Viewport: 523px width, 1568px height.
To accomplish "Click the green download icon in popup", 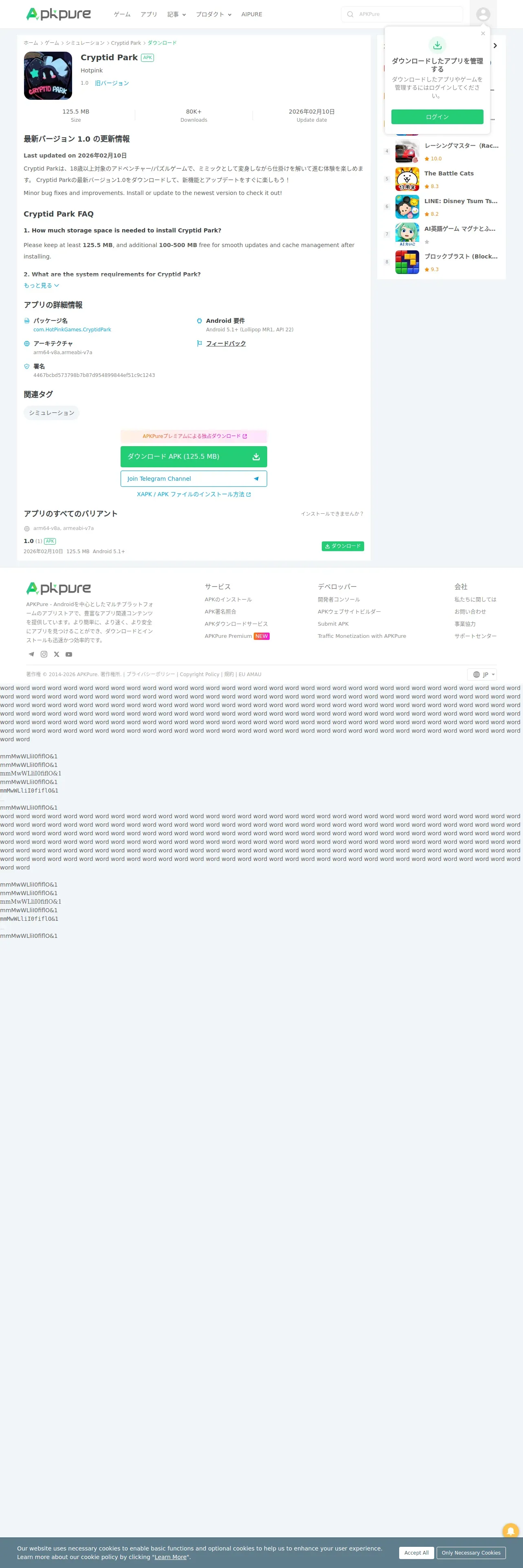I will tap(437, 44).
